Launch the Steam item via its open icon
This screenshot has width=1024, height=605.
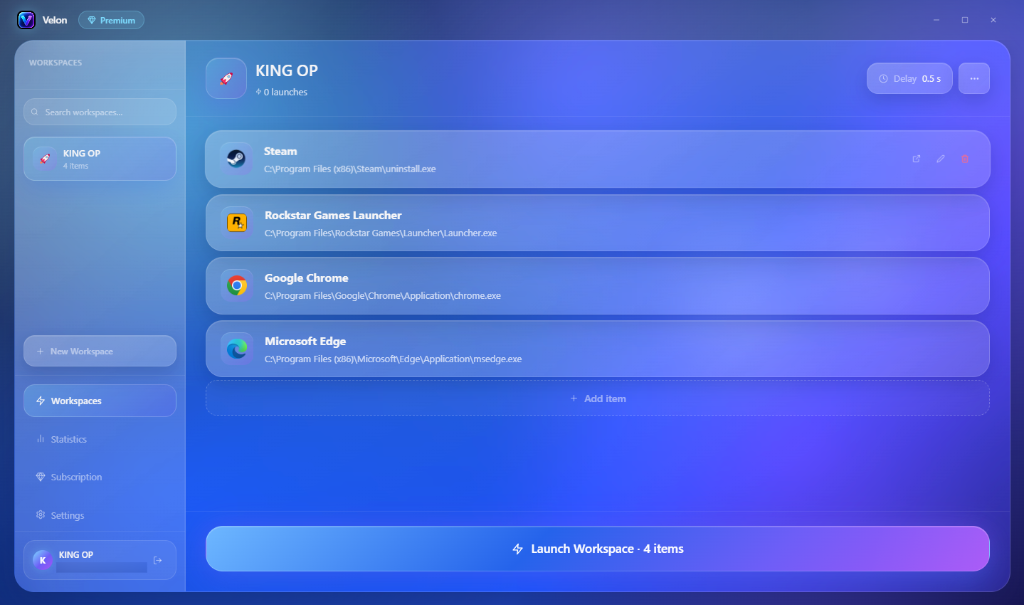[x=916, y=159]
